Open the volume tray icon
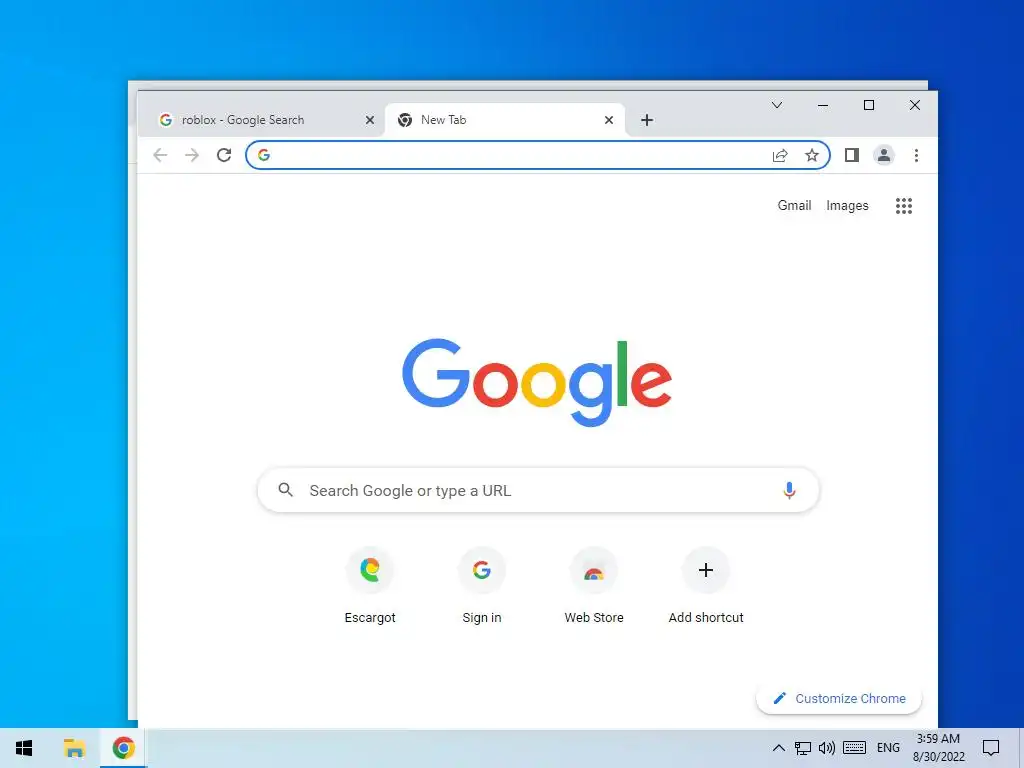The image size is (1024, 768). pyautogui.click(x=827, y=748)
